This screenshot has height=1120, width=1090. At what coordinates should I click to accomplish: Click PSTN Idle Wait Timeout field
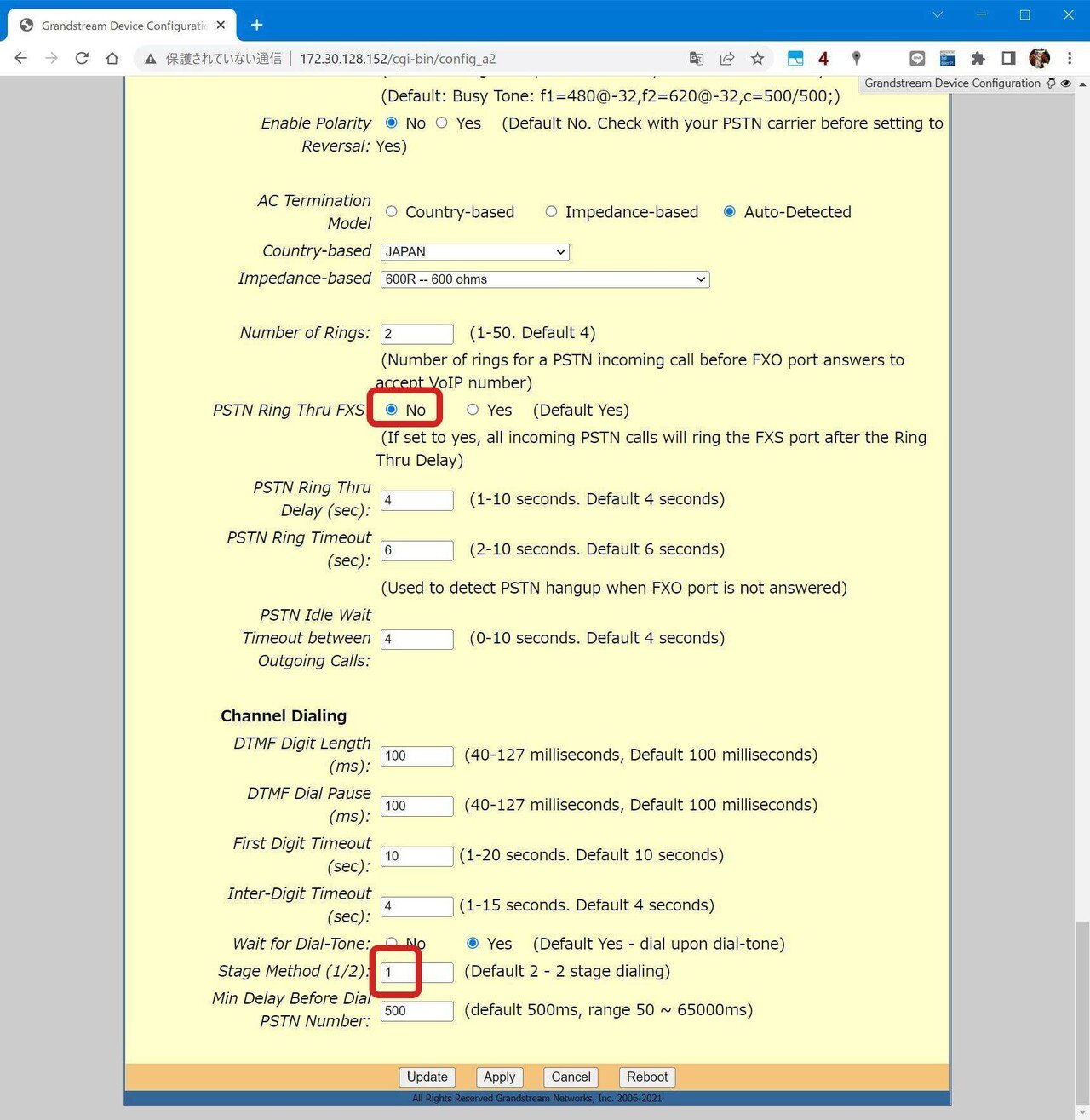(x=417, y=639)
